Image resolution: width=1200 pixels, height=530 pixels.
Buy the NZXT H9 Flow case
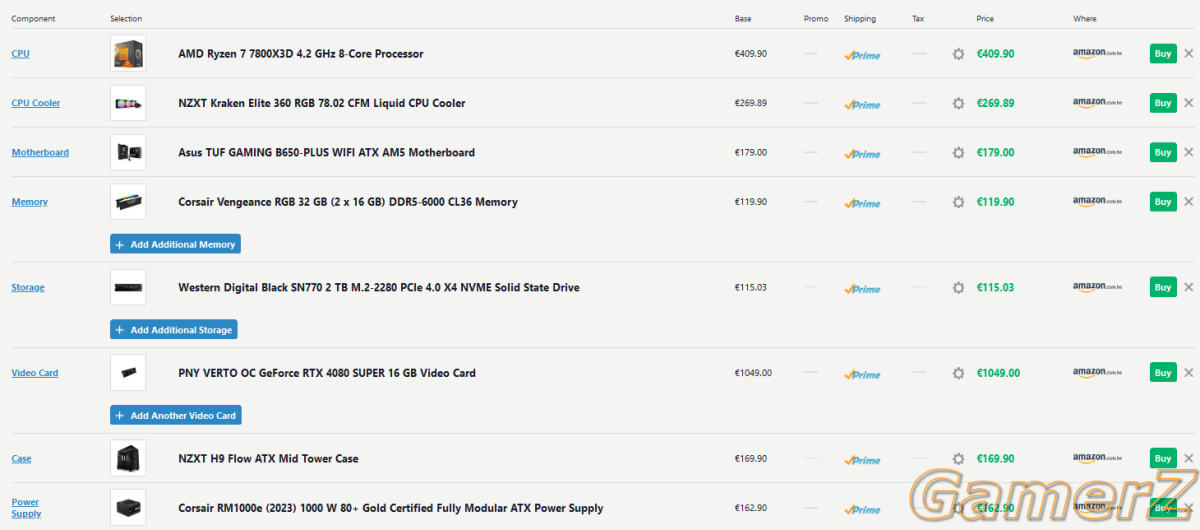point(1163,459)
